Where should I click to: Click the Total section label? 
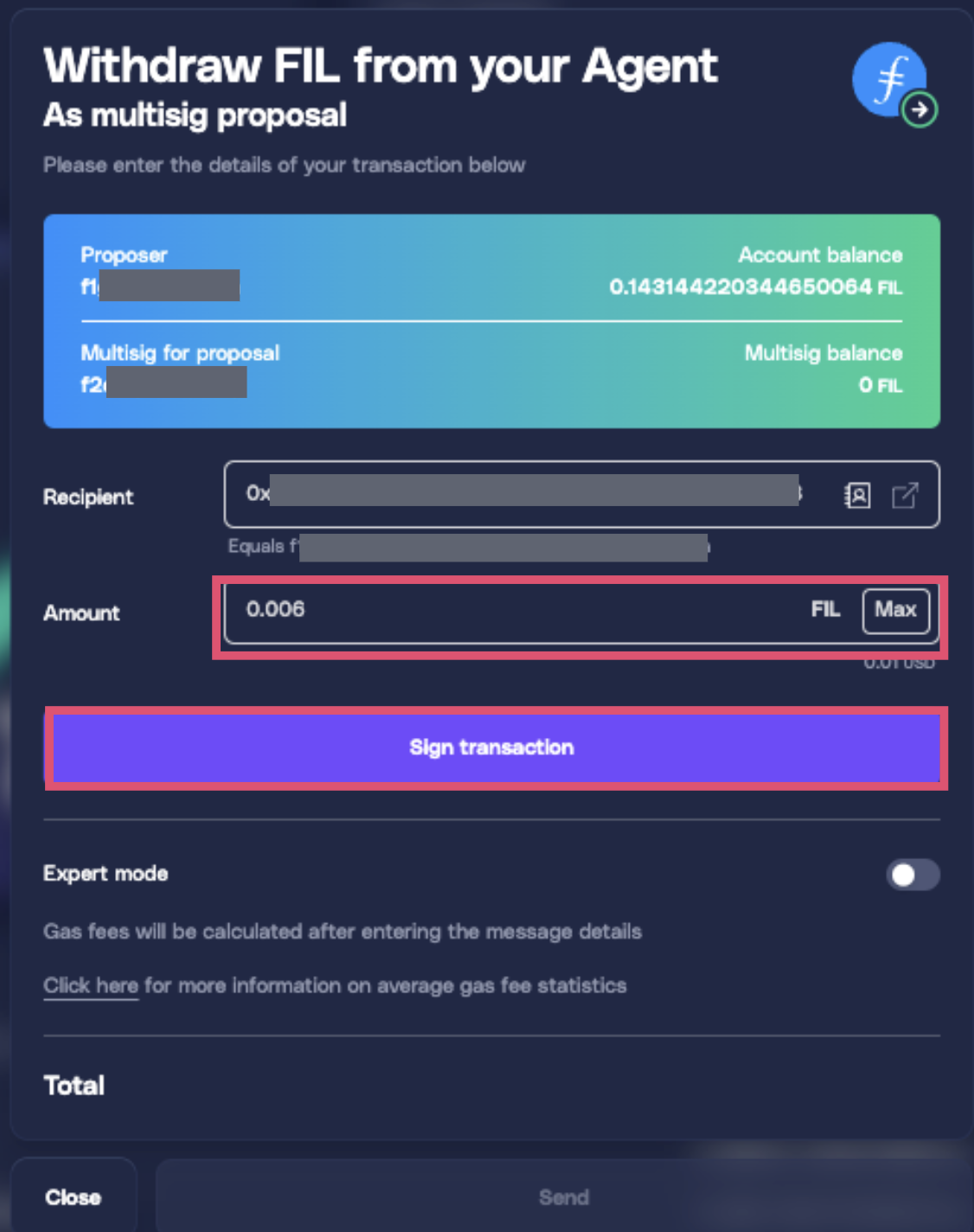coord(74,1086)
